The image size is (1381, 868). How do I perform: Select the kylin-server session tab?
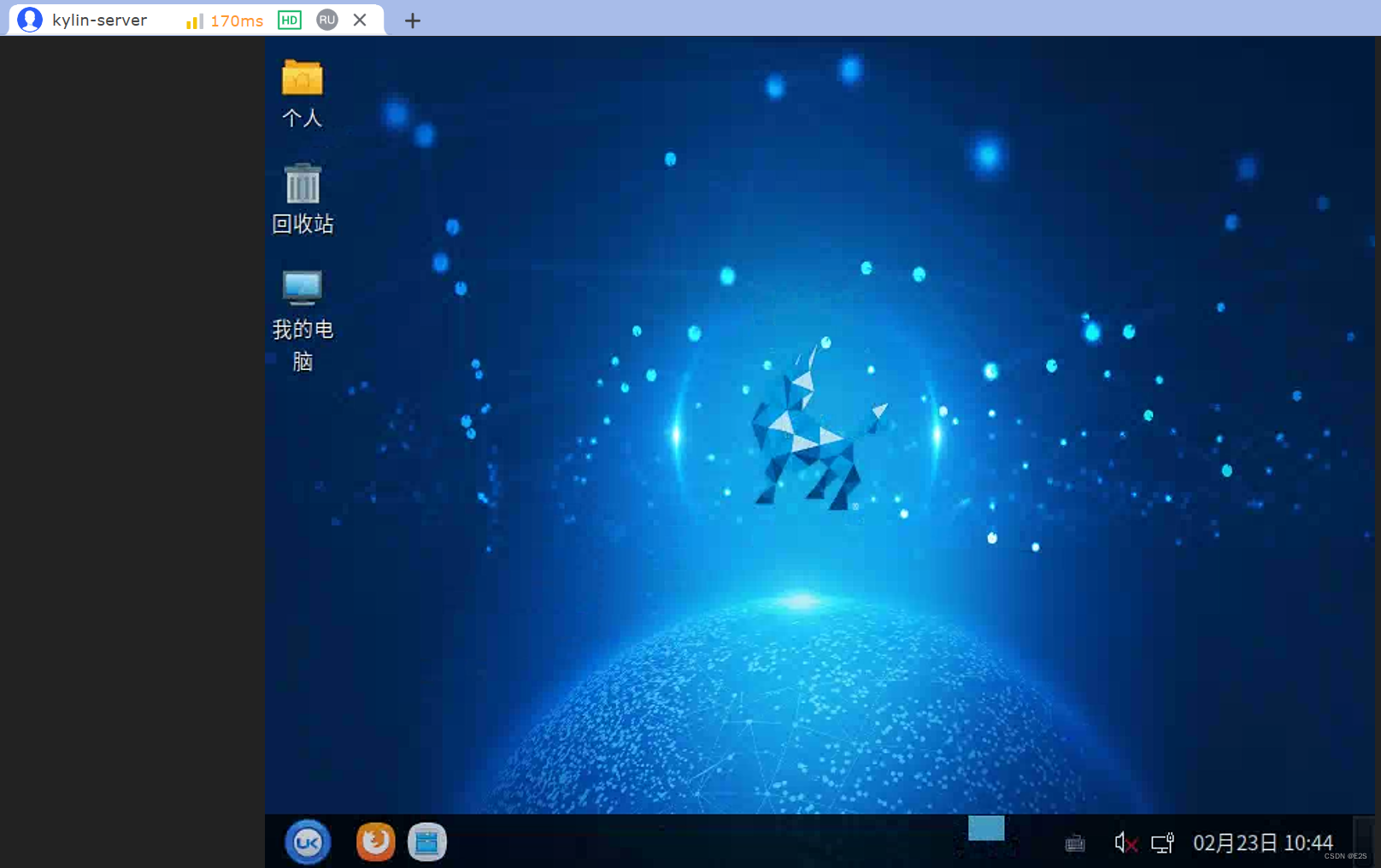(197, 20)
